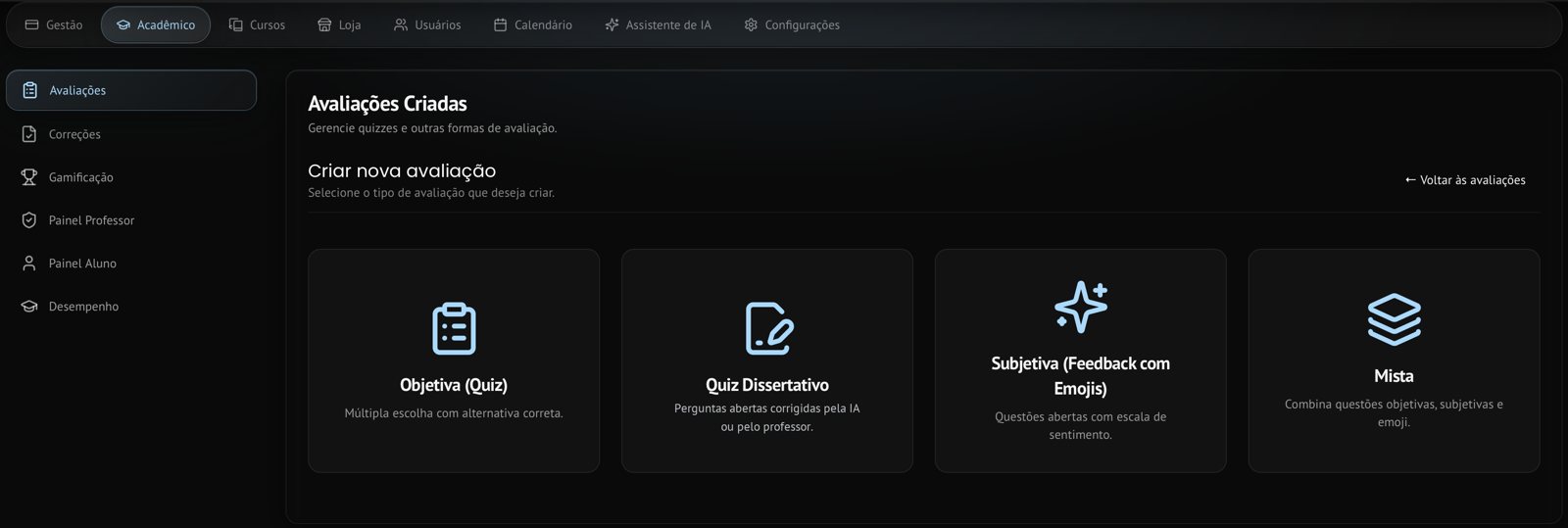Click the Usuários people icon
The width and height of the screenshot is (1568, 528).
click(401, 24)
